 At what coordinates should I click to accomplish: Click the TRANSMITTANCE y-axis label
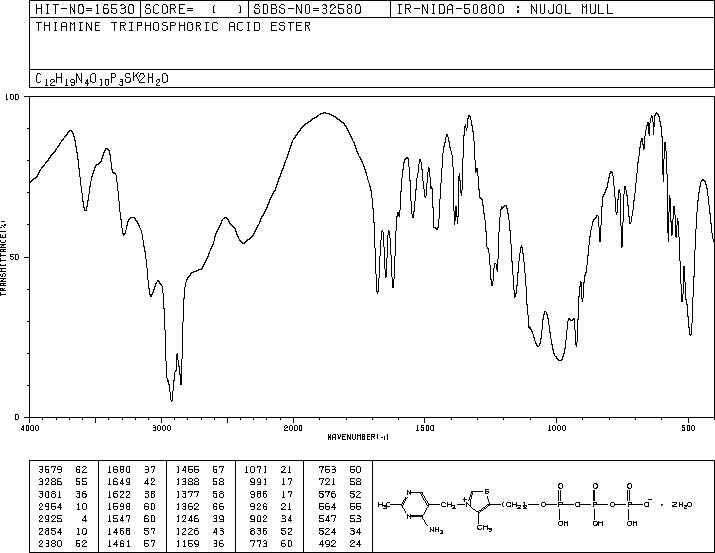pyautogui.click(x=3, y=258)
